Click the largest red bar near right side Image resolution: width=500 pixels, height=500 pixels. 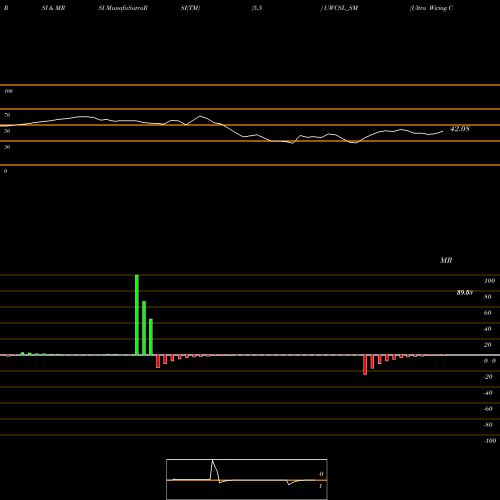pyautogui.click(x=365, y=365)
